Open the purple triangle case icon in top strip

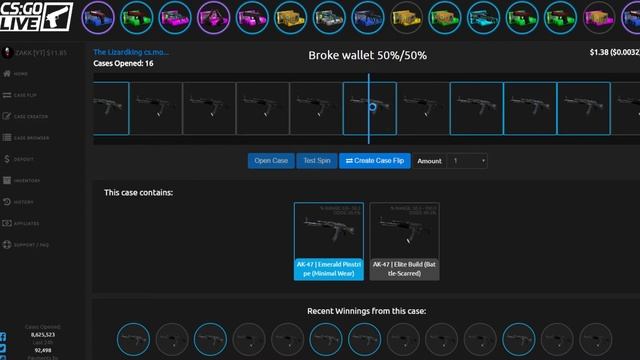point(213,18)
